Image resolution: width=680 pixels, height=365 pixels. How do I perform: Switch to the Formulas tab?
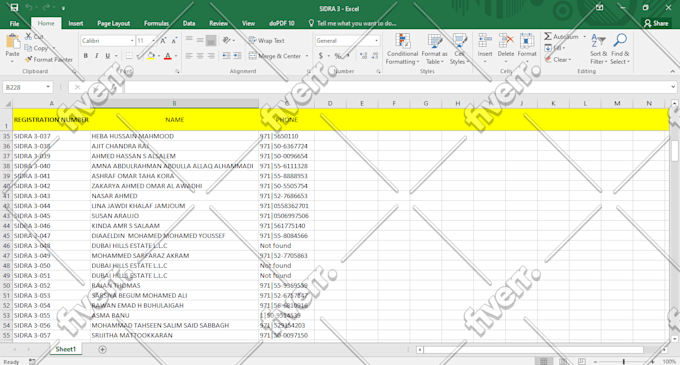pos(157,23)
